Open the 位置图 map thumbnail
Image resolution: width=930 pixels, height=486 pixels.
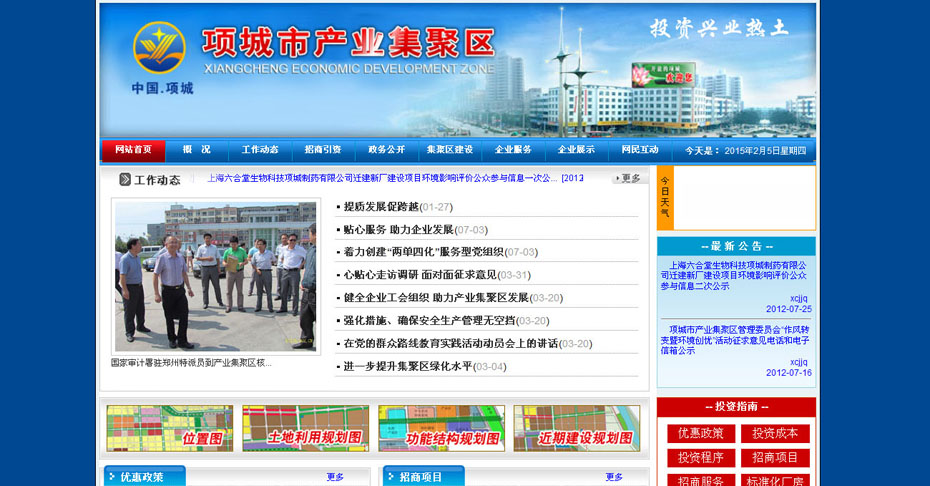(170, 428)
